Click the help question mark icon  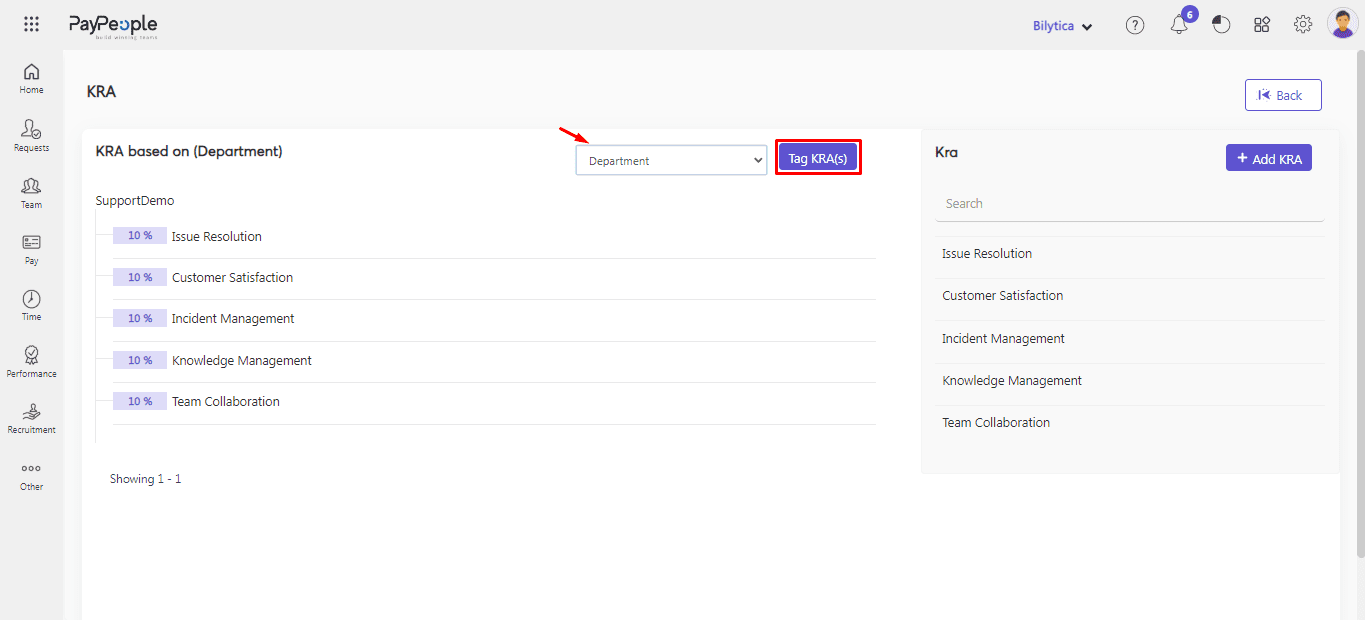click(1134, 25)
